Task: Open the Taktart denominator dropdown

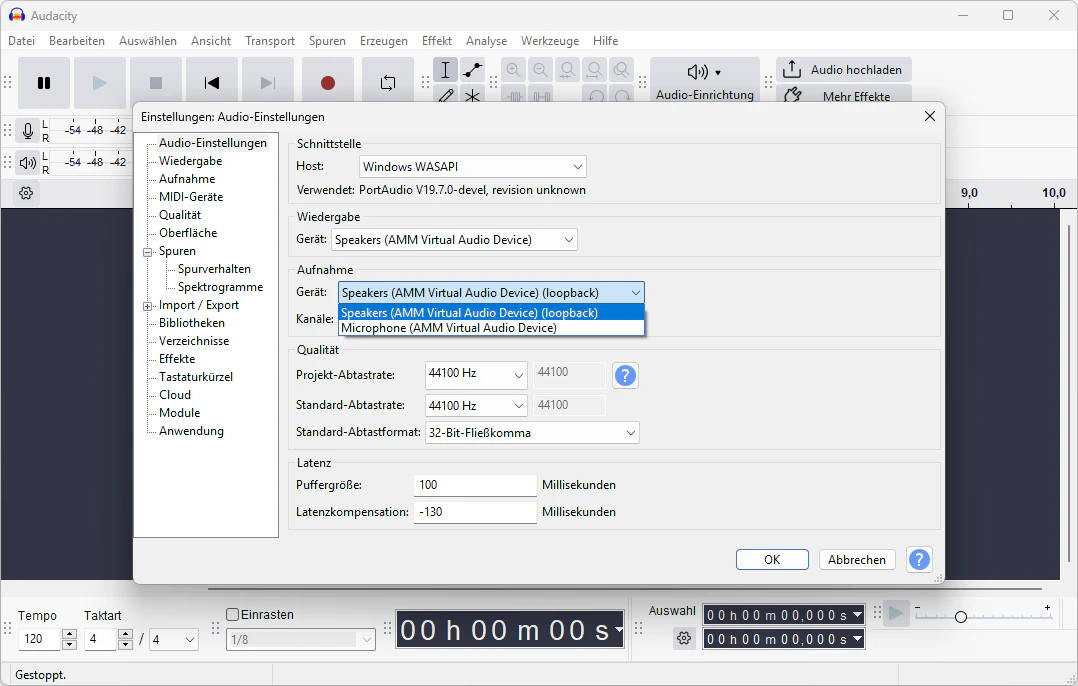Action: pos(173,640)
